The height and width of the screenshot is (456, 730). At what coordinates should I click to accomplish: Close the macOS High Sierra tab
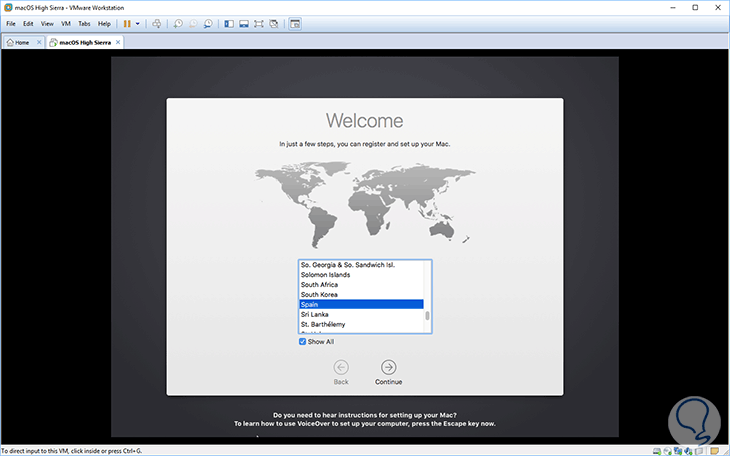coord(118,42)
